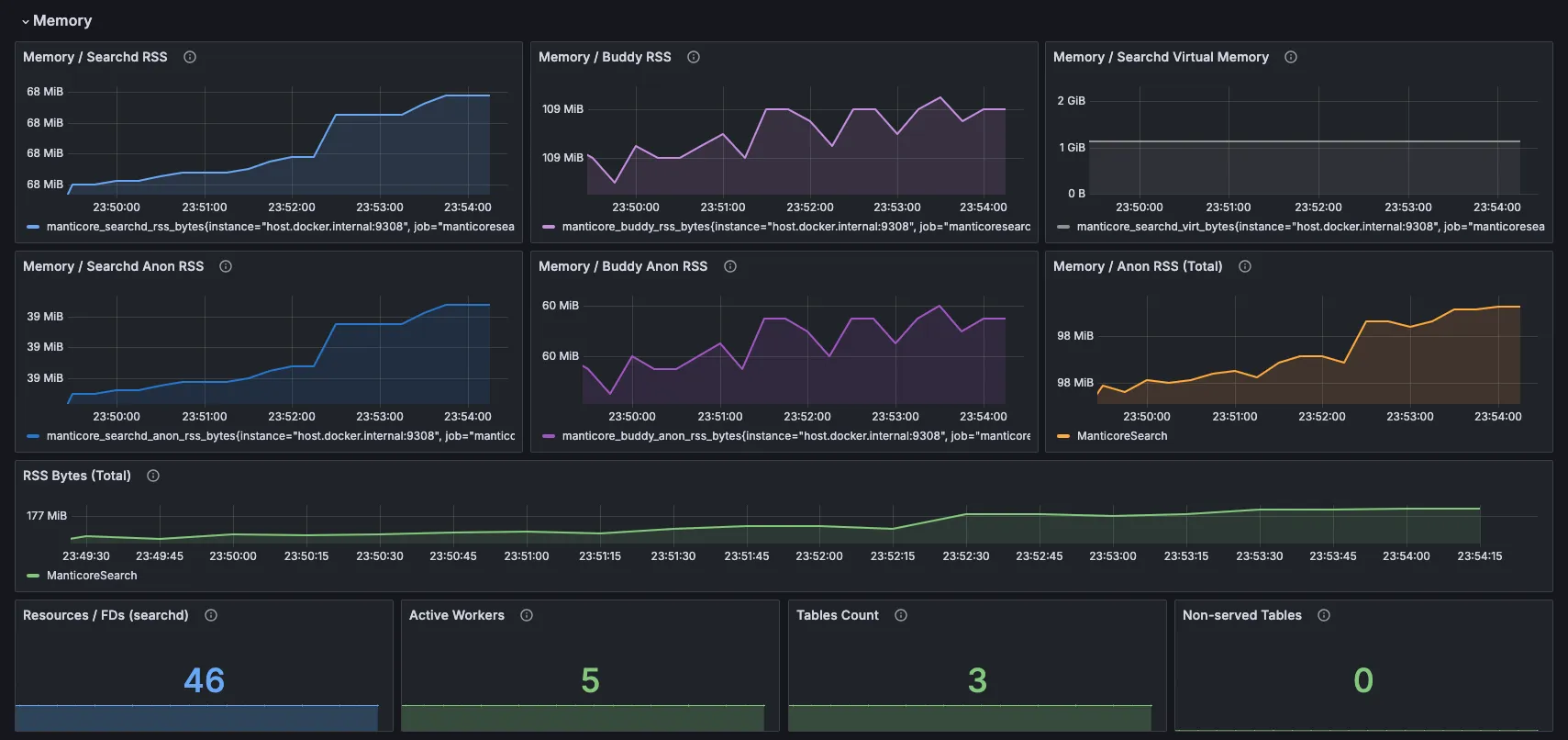Click the Active Workers value 5
Screen dimensions: 1568x740
[590, 680]
